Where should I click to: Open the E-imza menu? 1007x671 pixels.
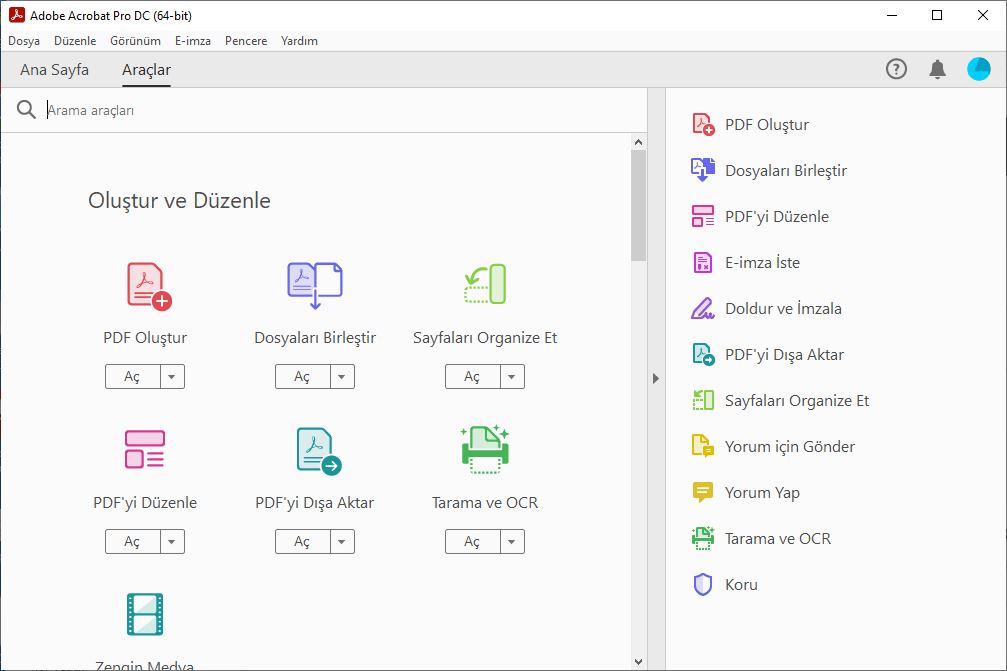point(193,40)
